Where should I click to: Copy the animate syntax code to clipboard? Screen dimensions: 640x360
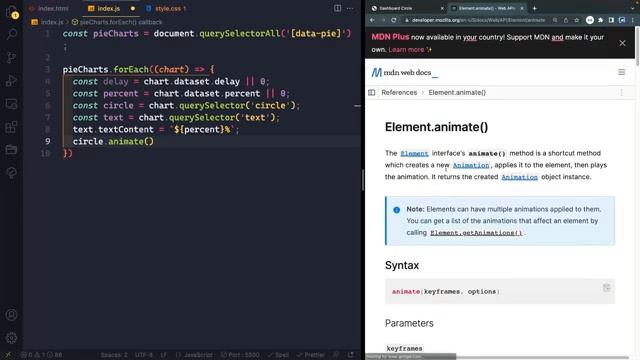(x=607, y=287)
